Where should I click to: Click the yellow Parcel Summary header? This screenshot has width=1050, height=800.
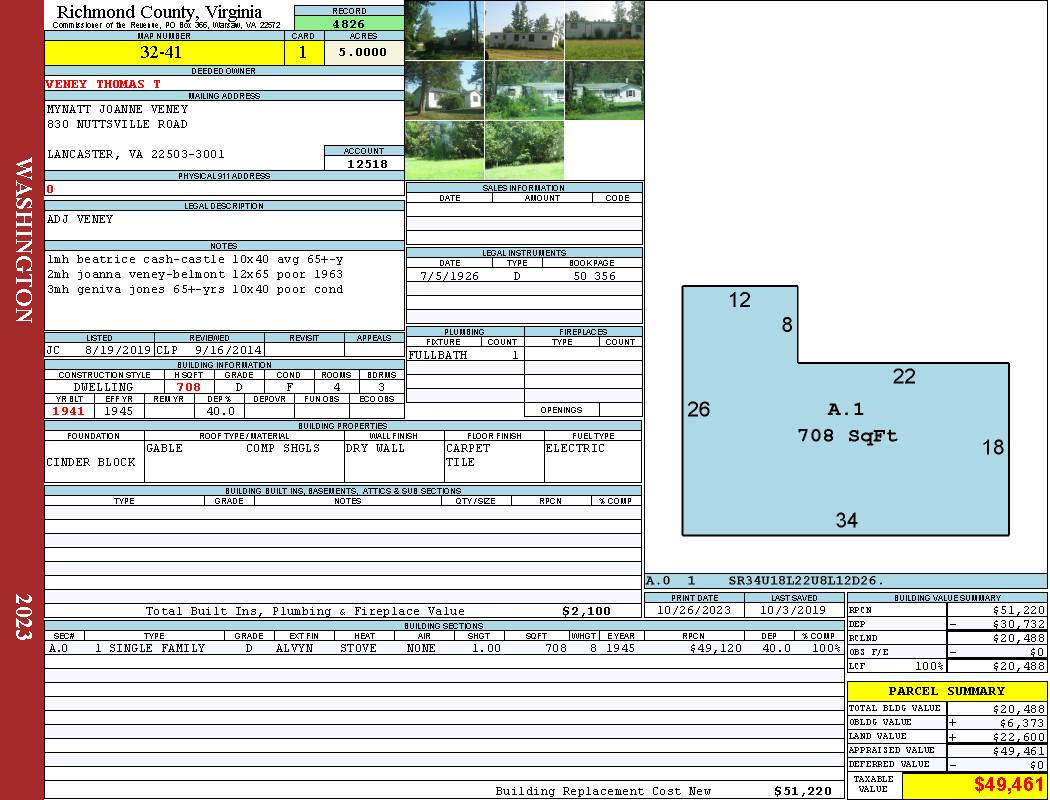[x=946, y=691]
